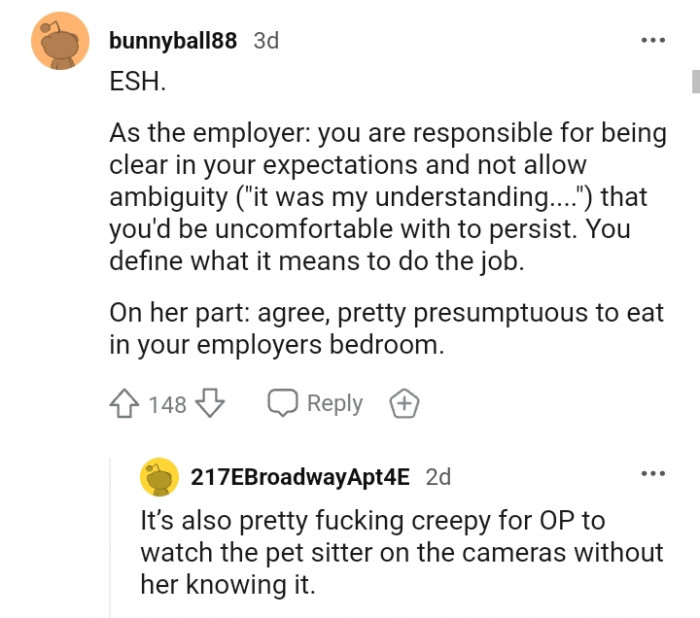The width and height of the screenshot is (700, 618).
Task: Open 217EBroadwayApt4E's yellow avatar
Action: coord(159,478)
